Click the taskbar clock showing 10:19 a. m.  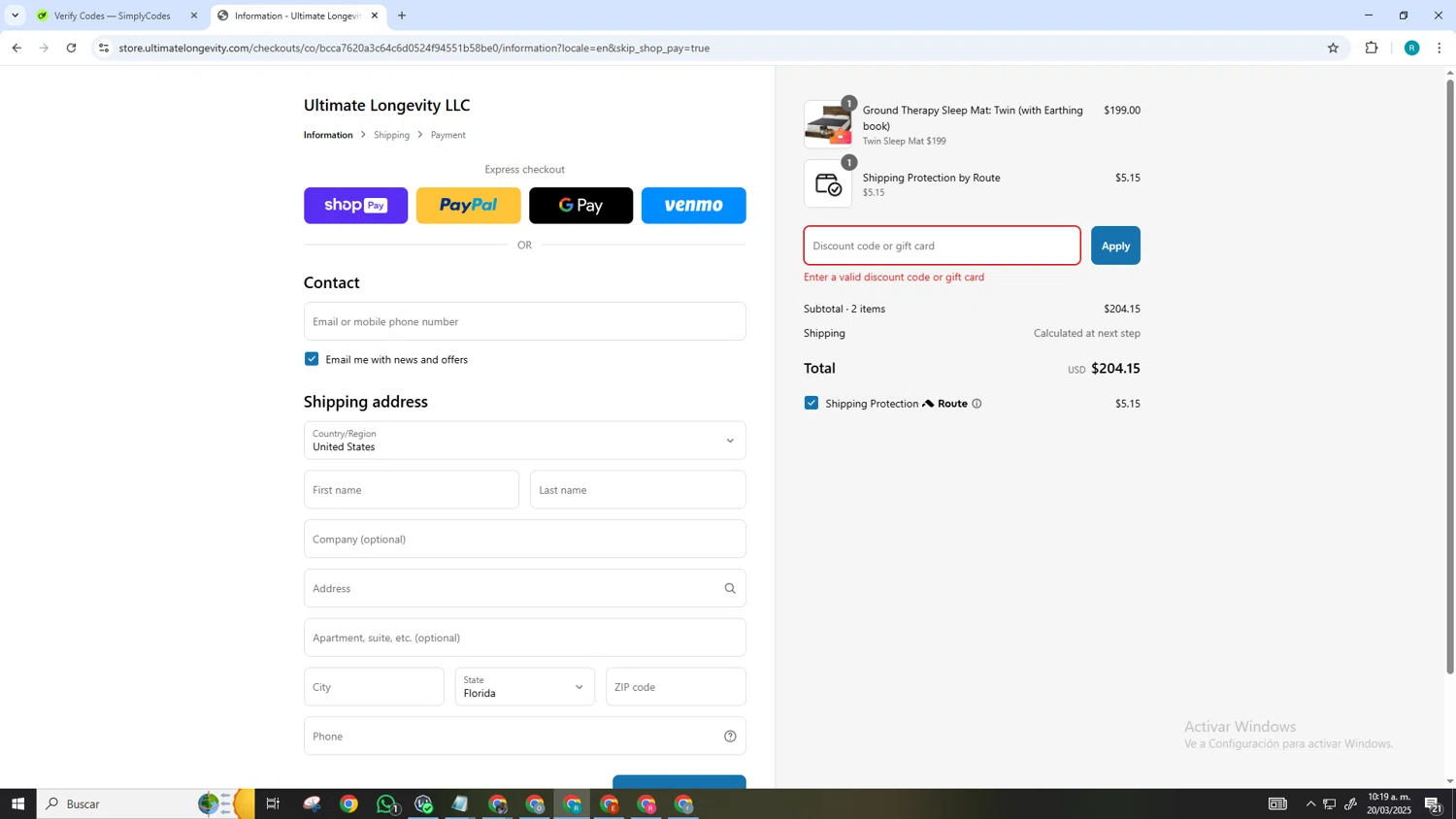[1388, 803]
